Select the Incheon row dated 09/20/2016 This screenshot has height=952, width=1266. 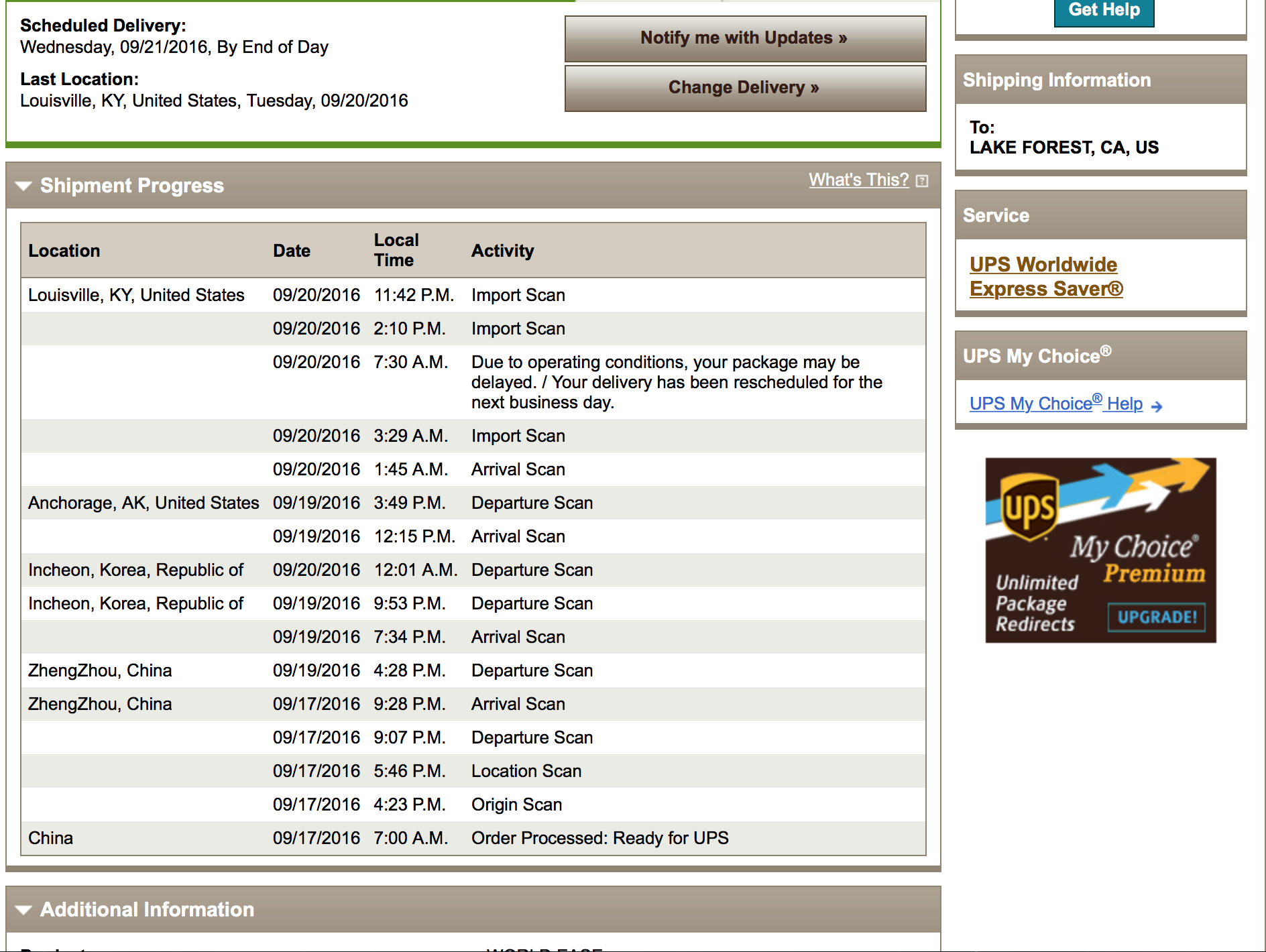click(x=473, y=570)
